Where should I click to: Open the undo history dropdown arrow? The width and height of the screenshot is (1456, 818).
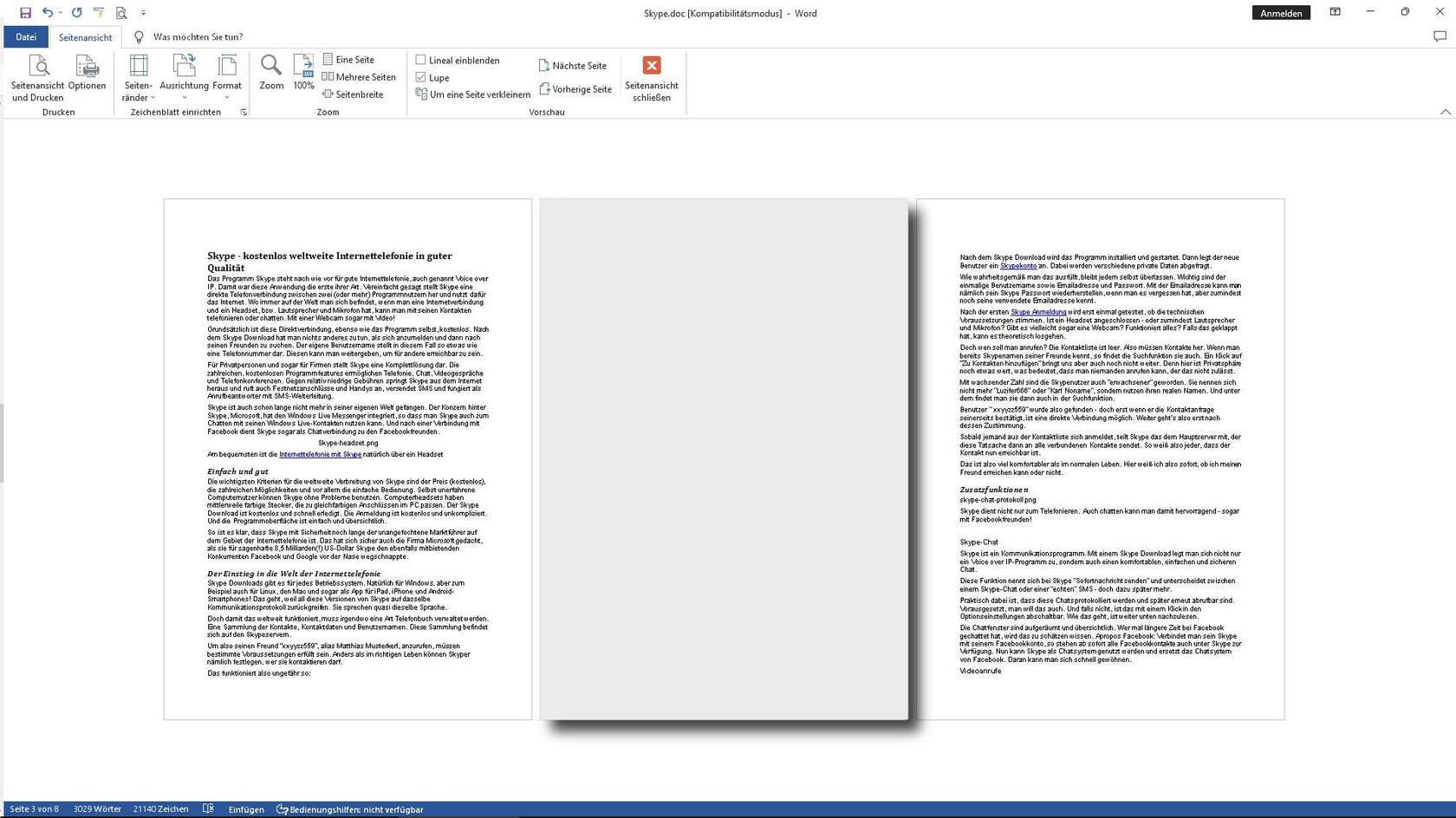(60, 13)
